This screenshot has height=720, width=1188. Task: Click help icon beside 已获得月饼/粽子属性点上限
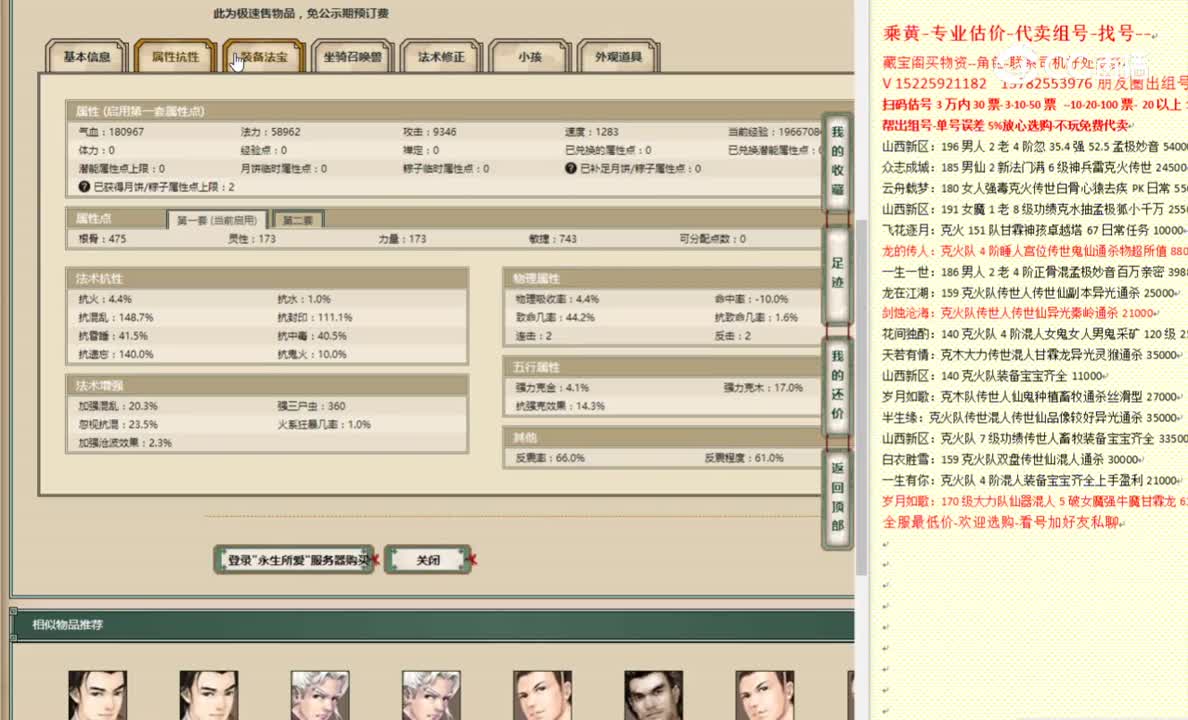[x=84, y=186]
